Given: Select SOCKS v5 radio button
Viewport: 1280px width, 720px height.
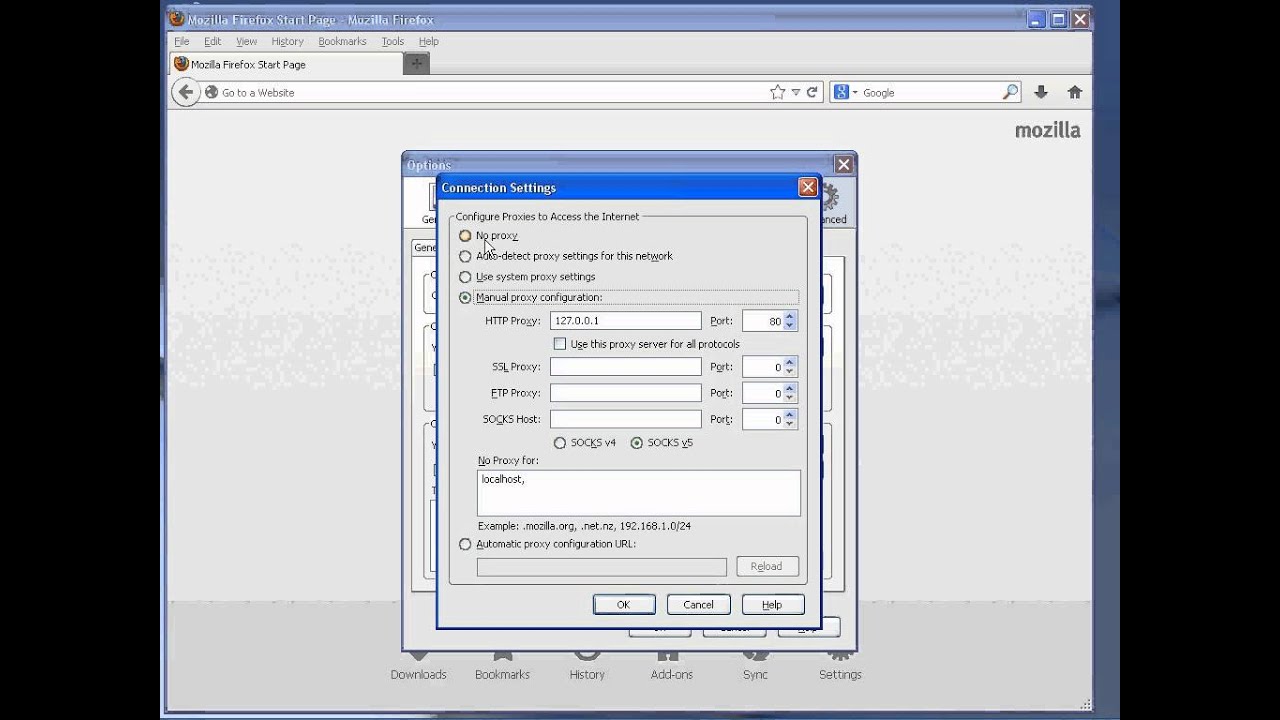Looking at the screenshot, I should point(637,442).
